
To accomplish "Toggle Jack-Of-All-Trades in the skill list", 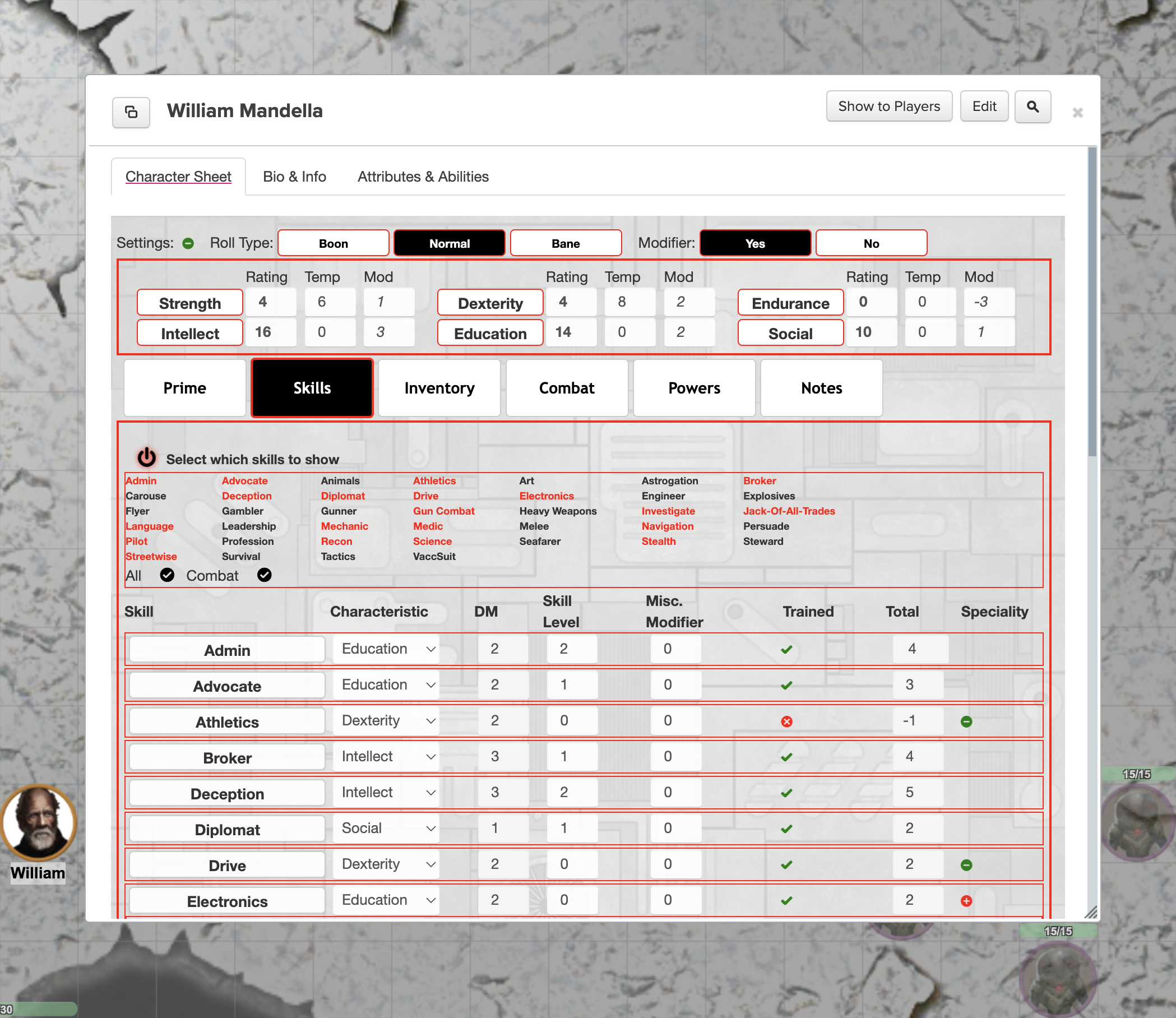I will tap(789, 511).
